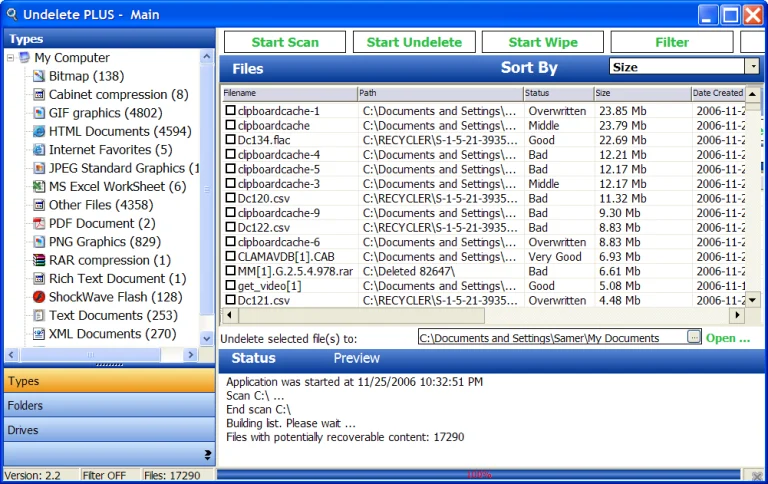The width and height of the screenshot is (768, 484).
Task: Click the scan progress bar
Action: pyautogui.click(x=479, y=475)
